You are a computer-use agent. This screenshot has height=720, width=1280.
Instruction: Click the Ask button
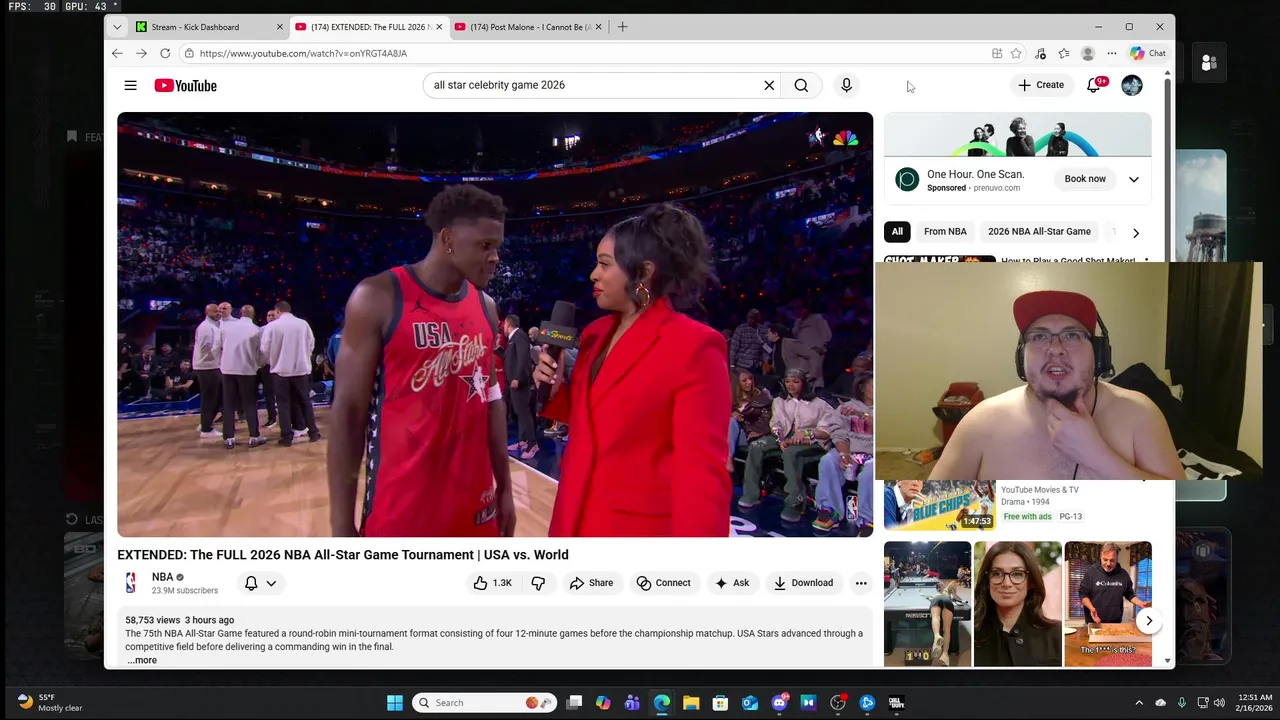point(732,583)
